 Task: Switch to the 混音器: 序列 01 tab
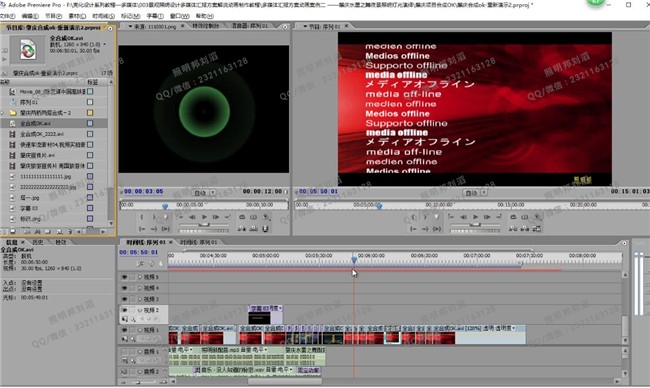coord(250,26)
